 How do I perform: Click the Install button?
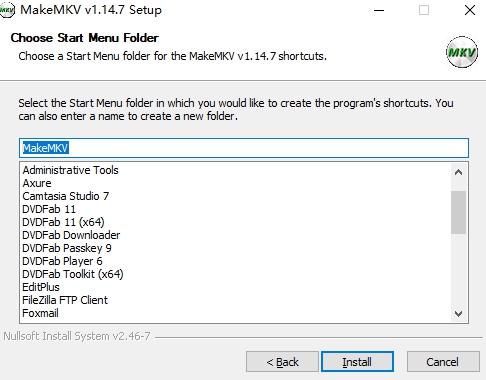coord(357,362)
